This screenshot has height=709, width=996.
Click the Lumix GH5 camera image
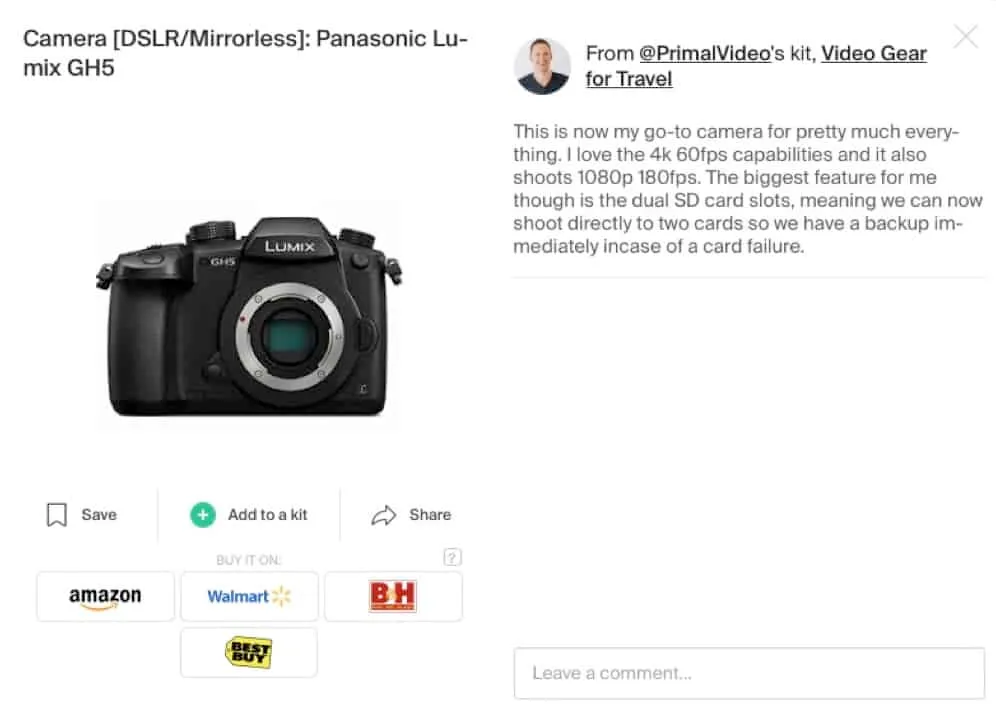click(248, 317)
